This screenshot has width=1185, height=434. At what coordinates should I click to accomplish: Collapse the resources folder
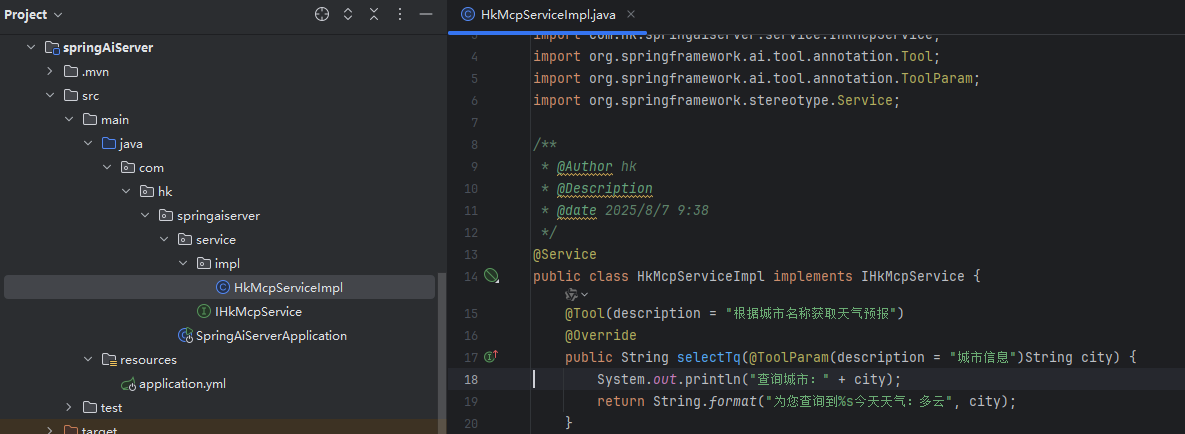pos(88,360)
